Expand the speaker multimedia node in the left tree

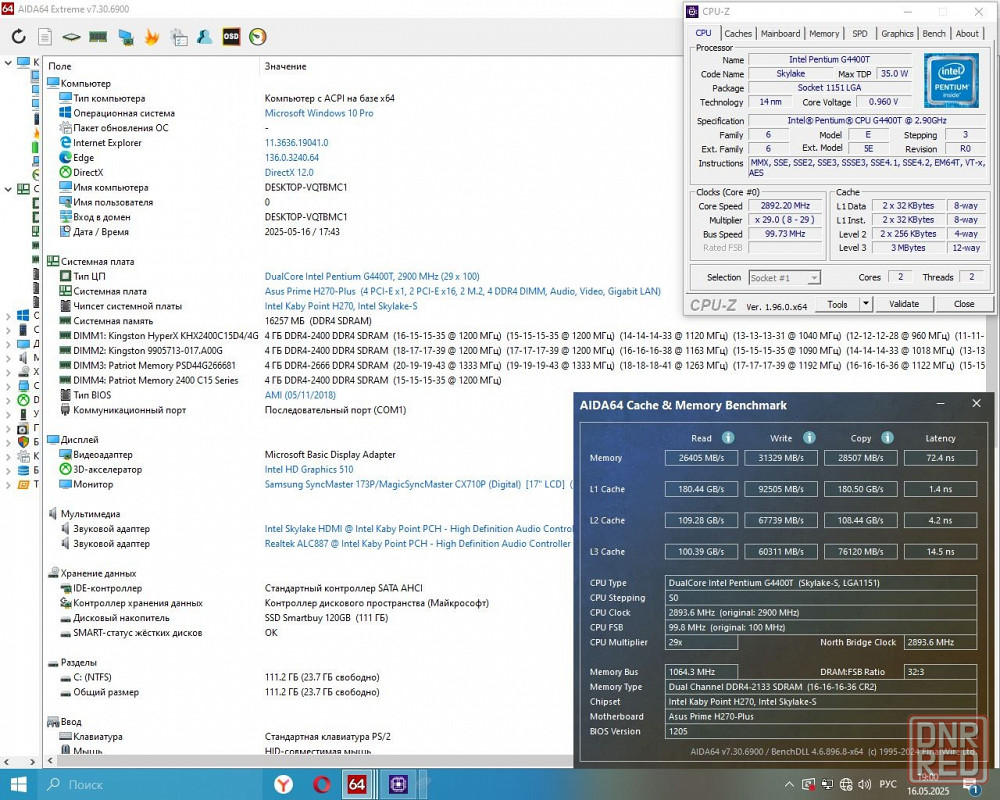(8, 358)
